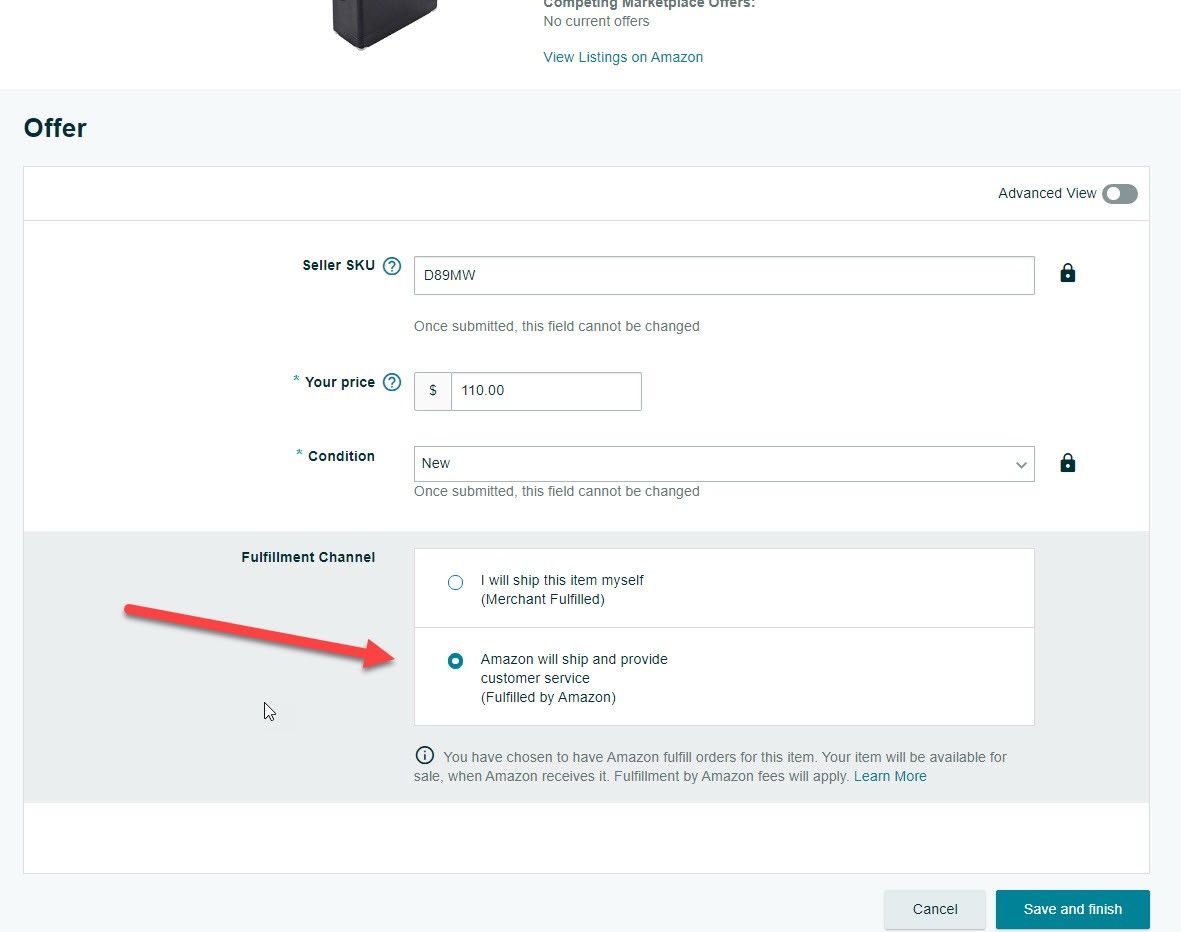Screen dimensions: 1181x932
Task: Click the Seller SKU help icon
Action: coord(392,266)
